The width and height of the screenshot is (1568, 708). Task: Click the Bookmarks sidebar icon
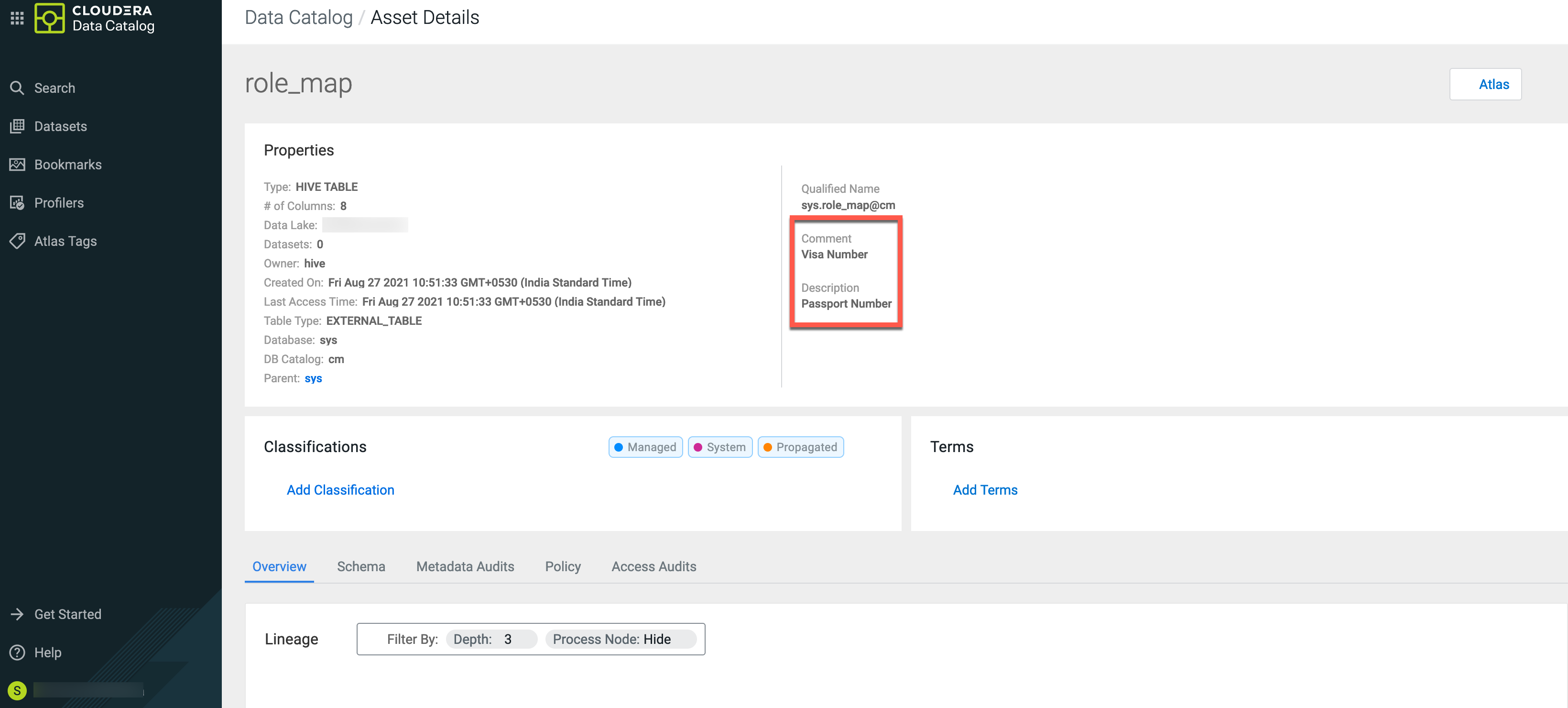click(17, 165)
